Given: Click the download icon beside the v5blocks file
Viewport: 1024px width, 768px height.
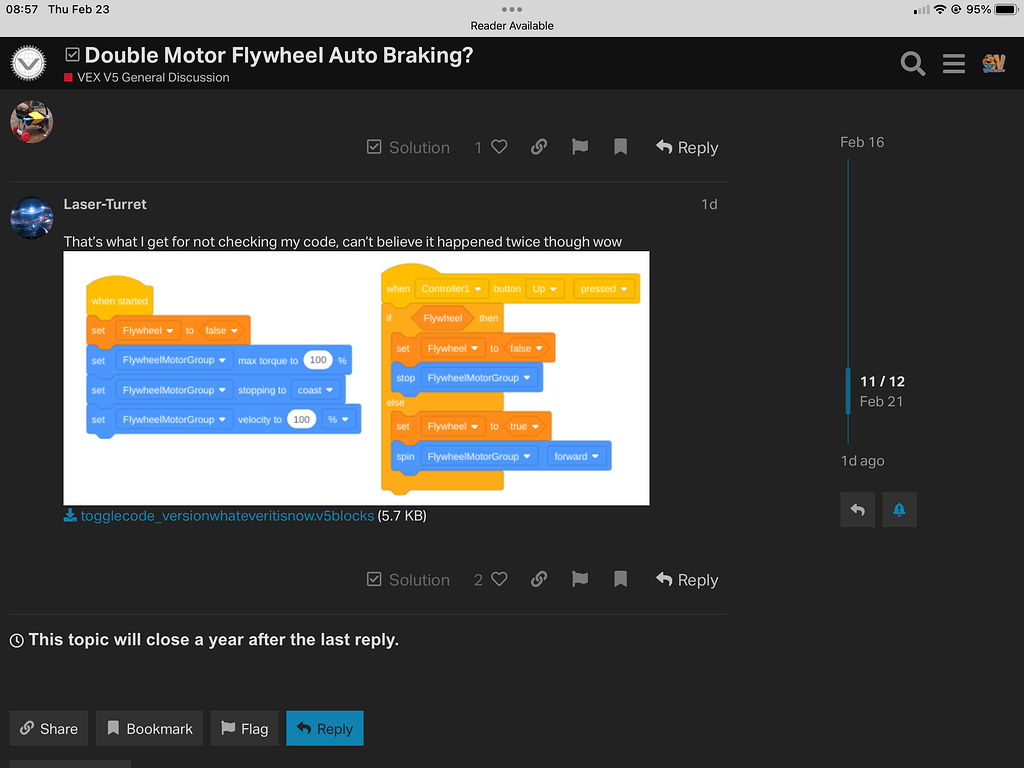Looking at the screenshot, I should pyautogui.click(x=69, y=515).
